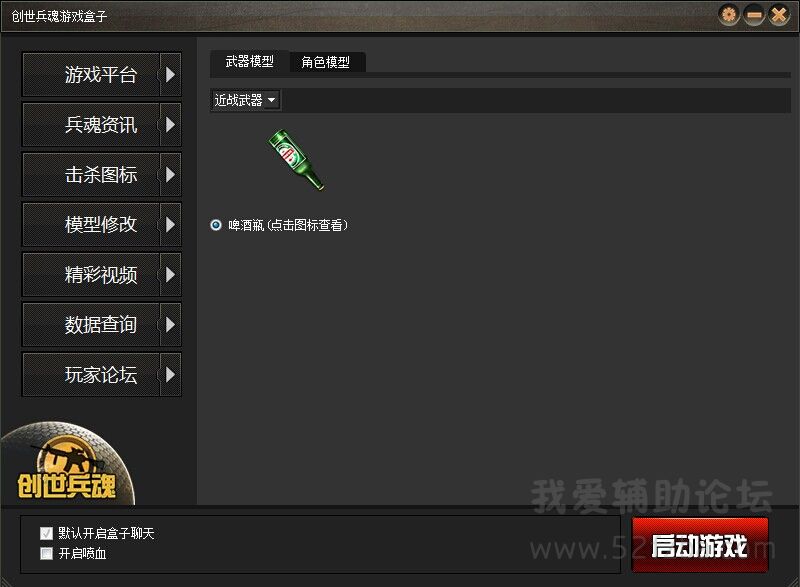Switch to the 武器模型 tab

[249, 62]
